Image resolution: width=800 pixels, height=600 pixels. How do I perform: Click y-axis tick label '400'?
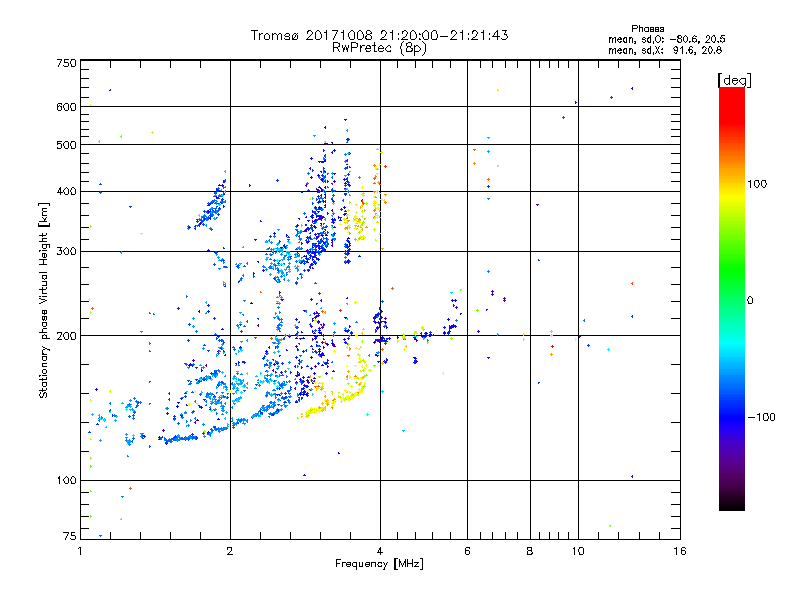66,192
